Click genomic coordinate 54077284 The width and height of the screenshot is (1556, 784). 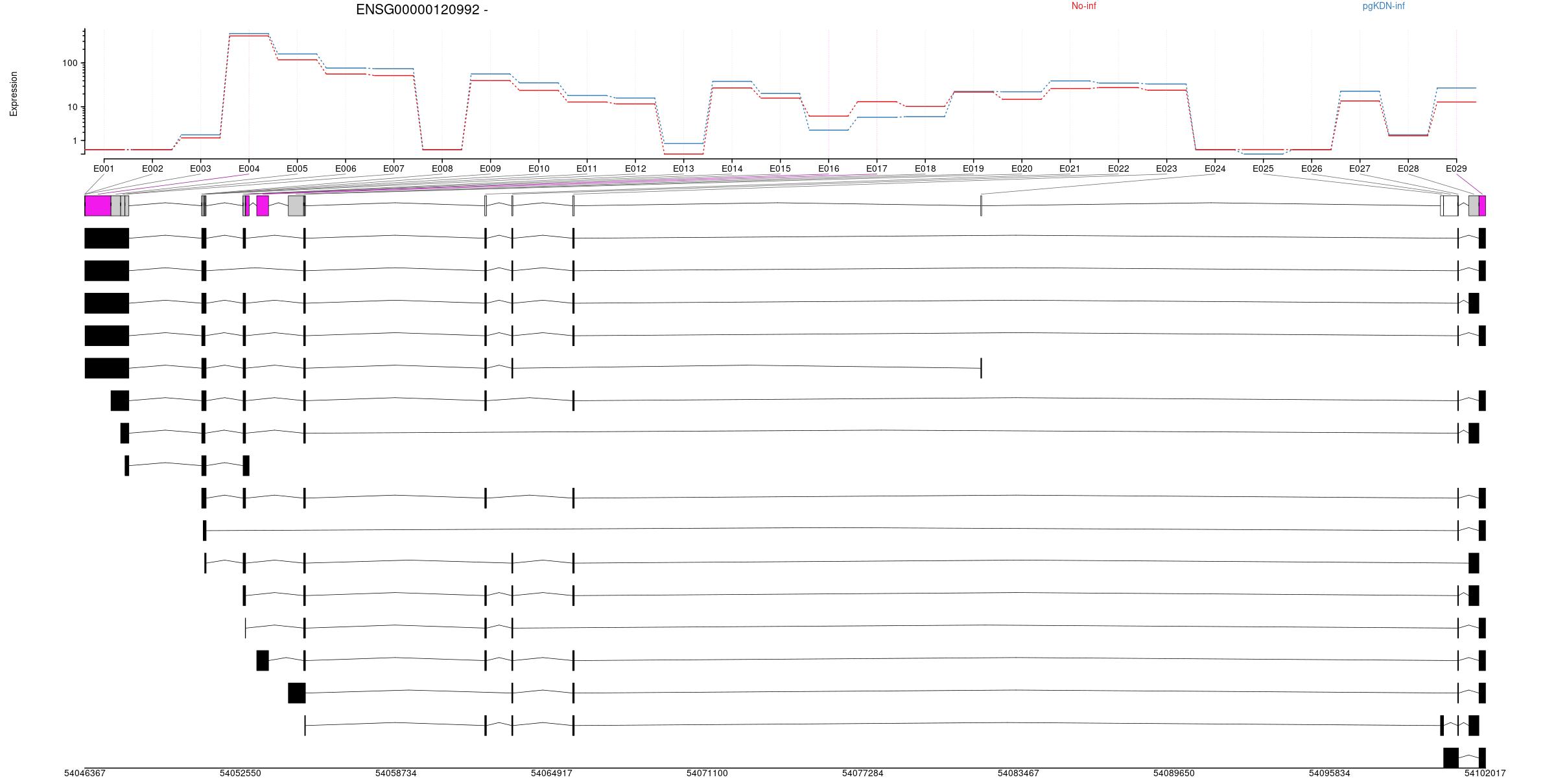[863, 774]
